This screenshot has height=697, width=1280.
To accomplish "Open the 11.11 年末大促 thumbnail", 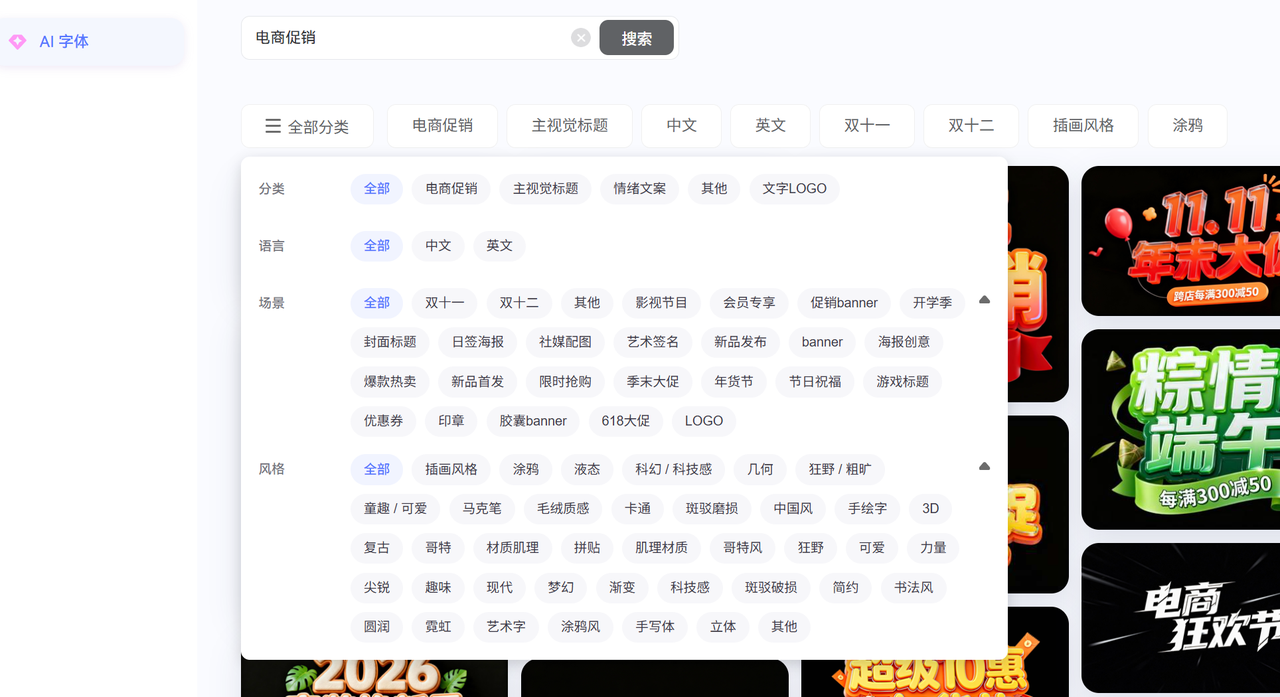I will [1180, 240].
